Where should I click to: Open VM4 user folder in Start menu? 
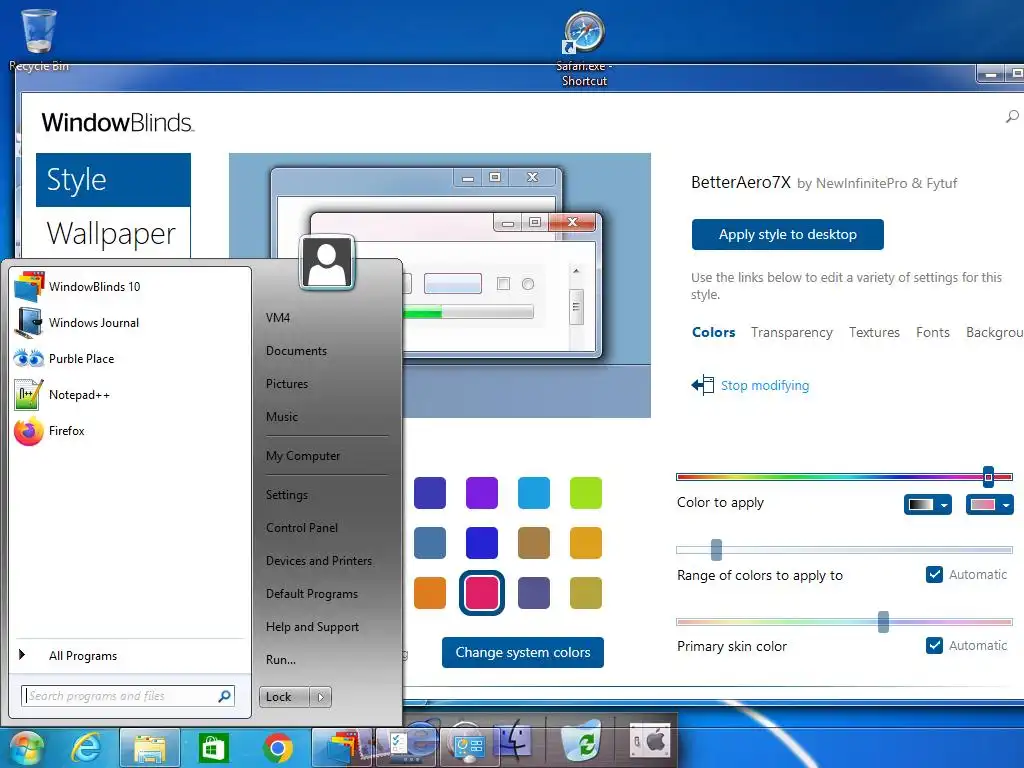coord(278,318)
